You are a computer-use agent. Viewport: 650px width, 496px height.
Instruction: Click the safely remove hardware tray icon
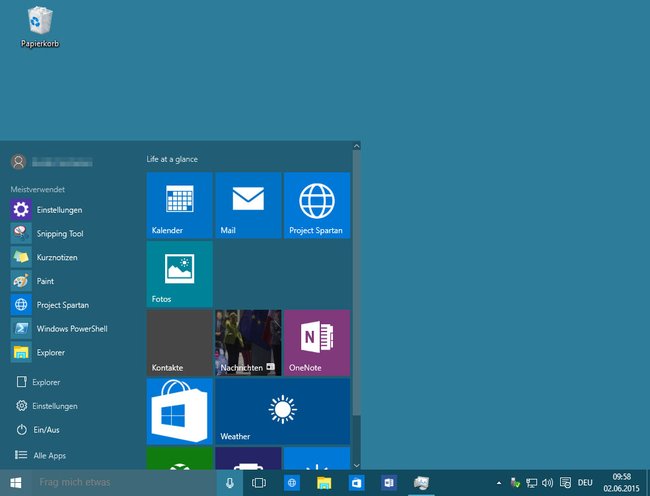pyautogui.click(x=515, y=483)
